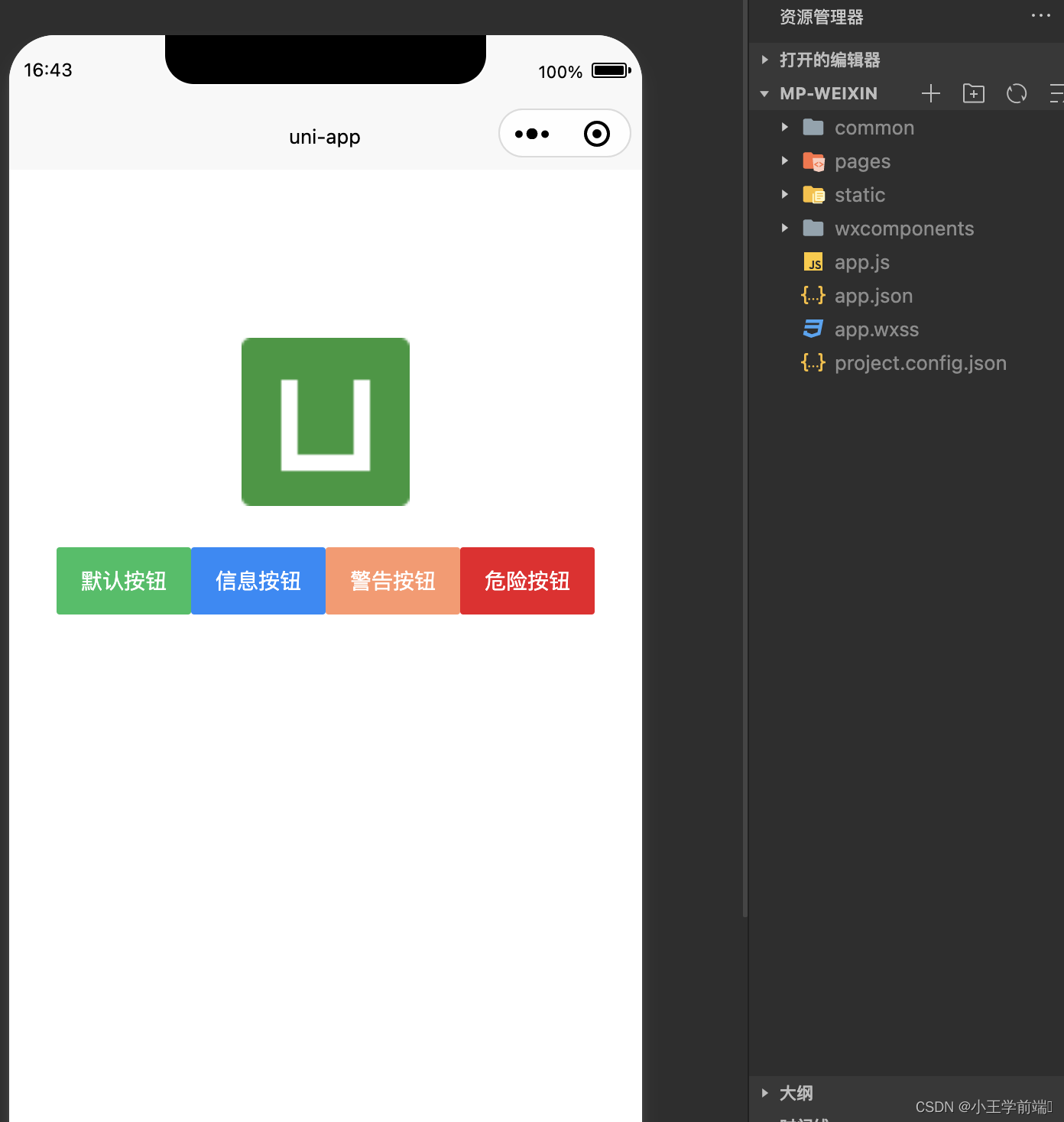Tap the green 默认按钮 button
The width and height of the screenshot is (1064, 1122).
tap(124, 581)
